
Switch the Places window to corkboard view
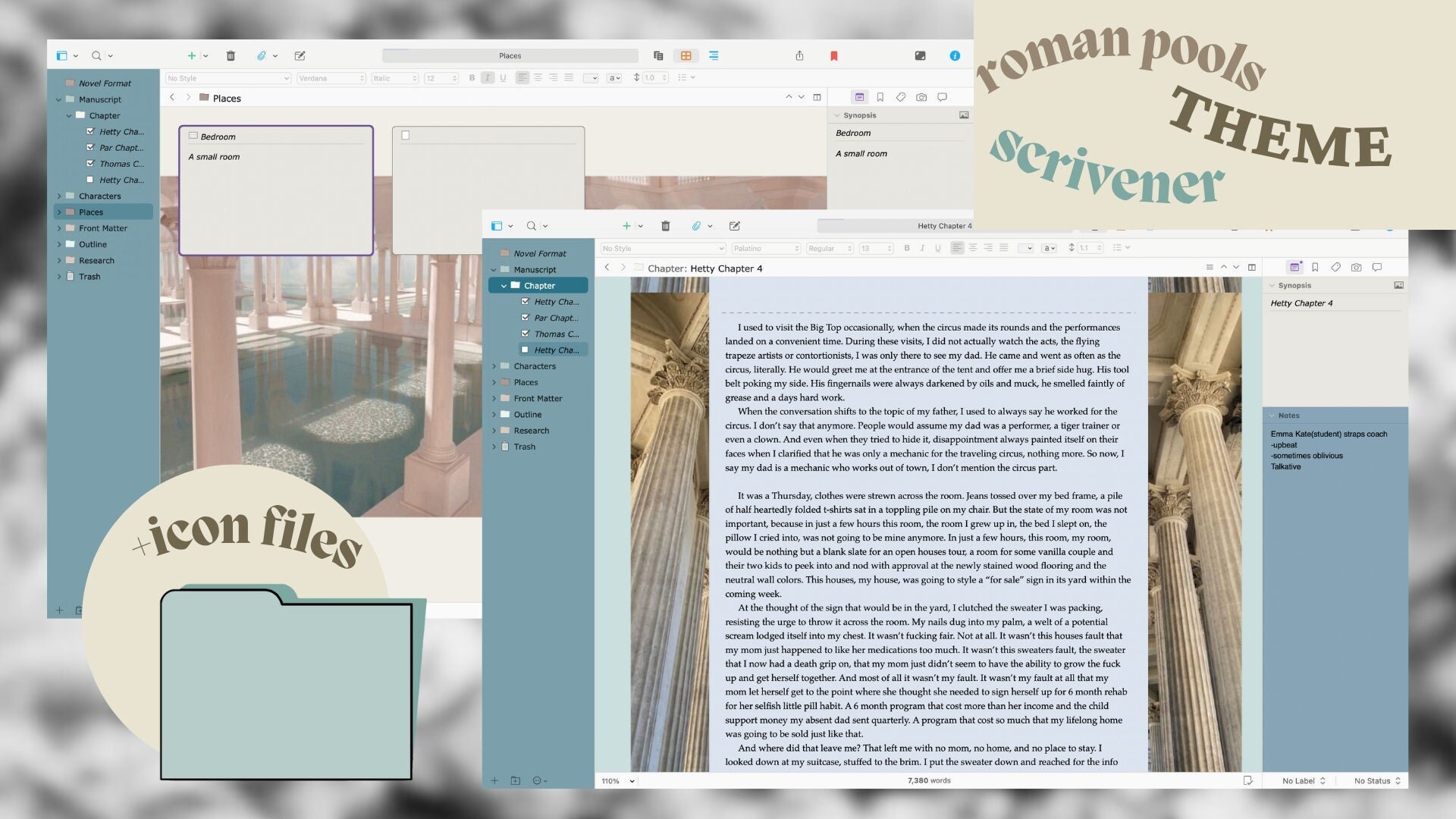click(686, 55)
